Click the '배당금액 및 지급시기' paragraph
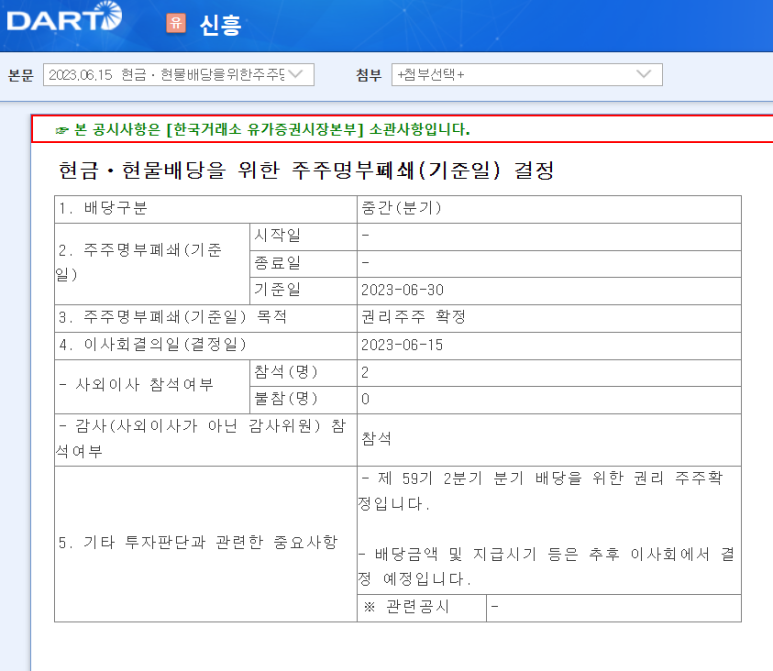The image size is (773, 671). (546, 566)
